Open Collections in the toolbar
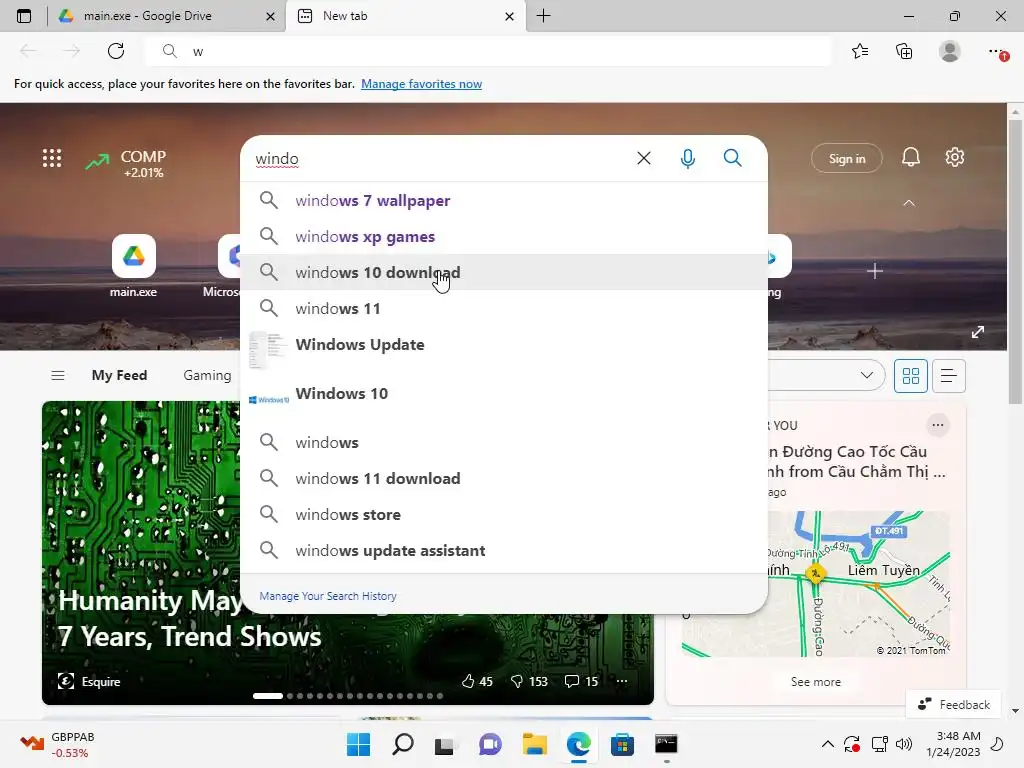1024x768 pixels. [904, 51]
